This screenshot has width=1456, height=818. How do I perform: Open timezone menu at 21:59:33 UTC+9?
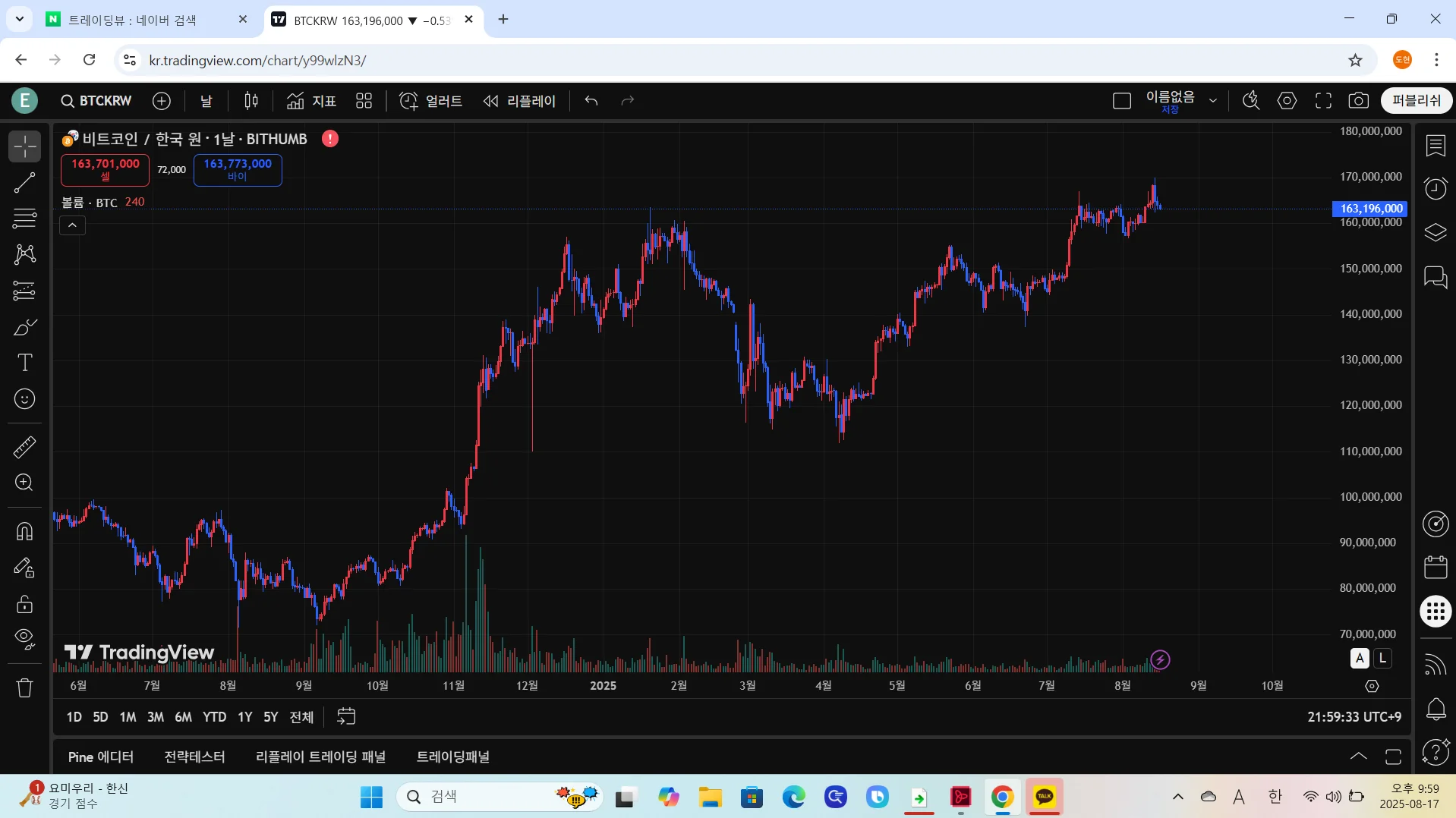(1354, 717)
